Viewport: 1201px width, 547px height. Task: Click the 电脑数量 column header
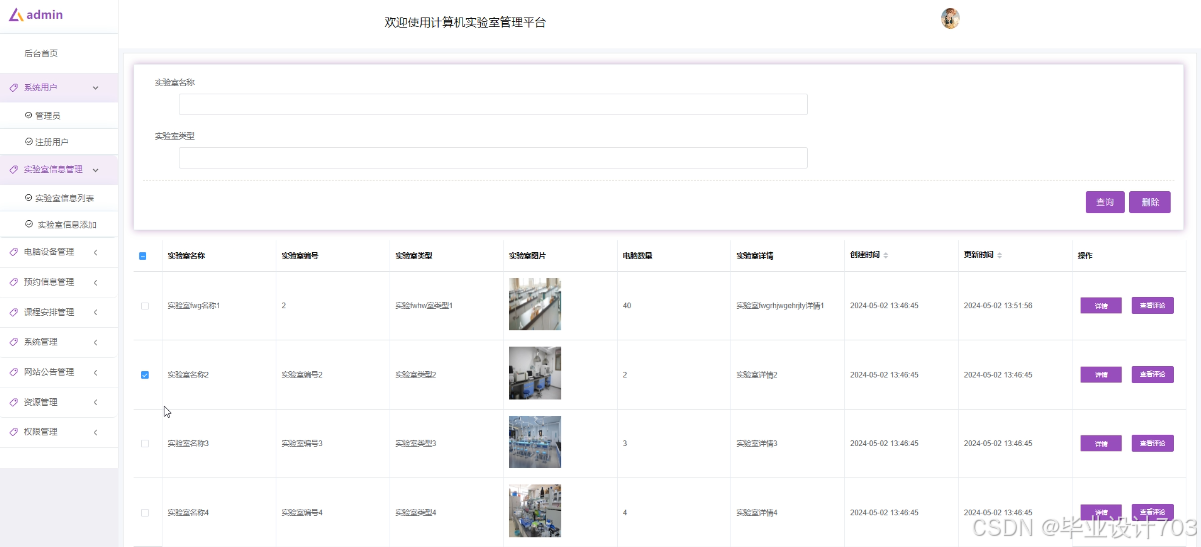(637, 256)
